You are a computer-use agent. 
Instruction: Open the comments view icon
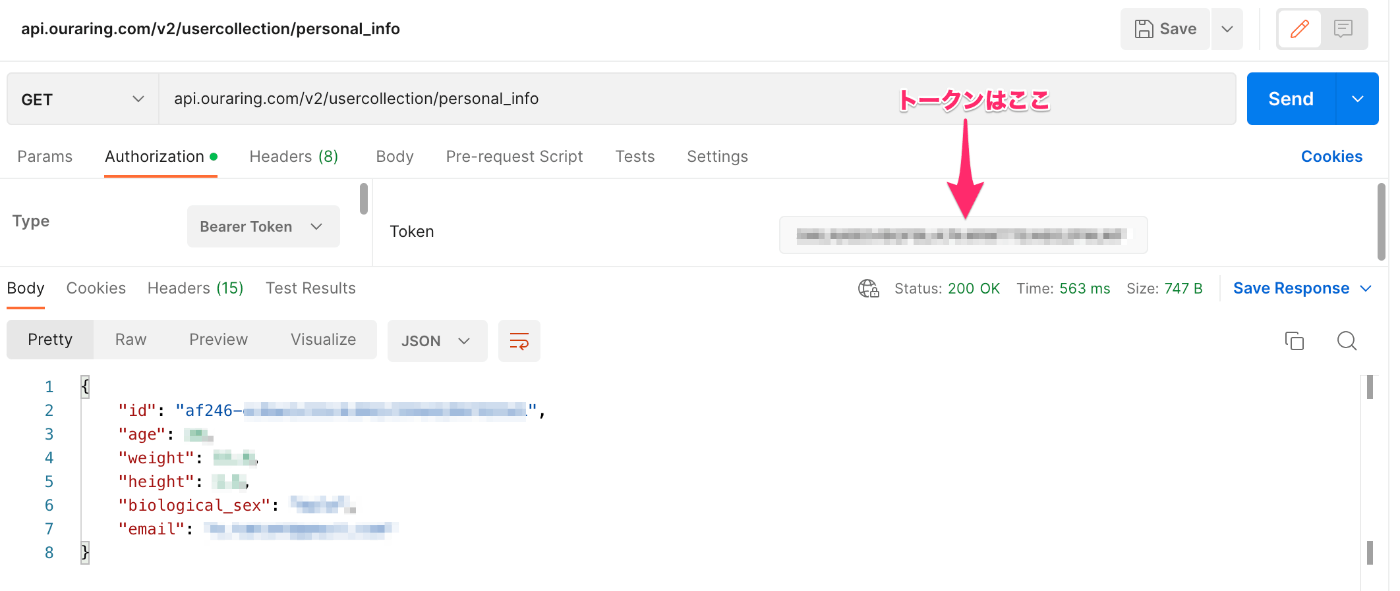coord(1344,29)
